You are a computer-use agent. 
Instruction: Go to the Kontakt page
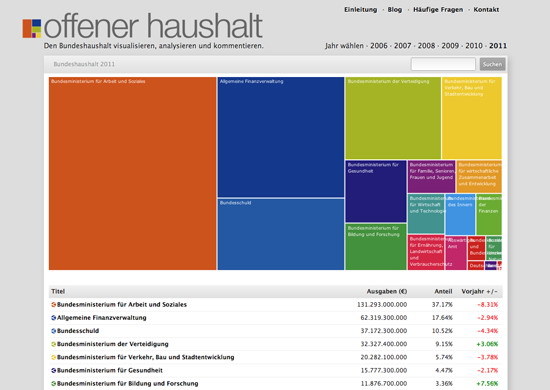486,9
